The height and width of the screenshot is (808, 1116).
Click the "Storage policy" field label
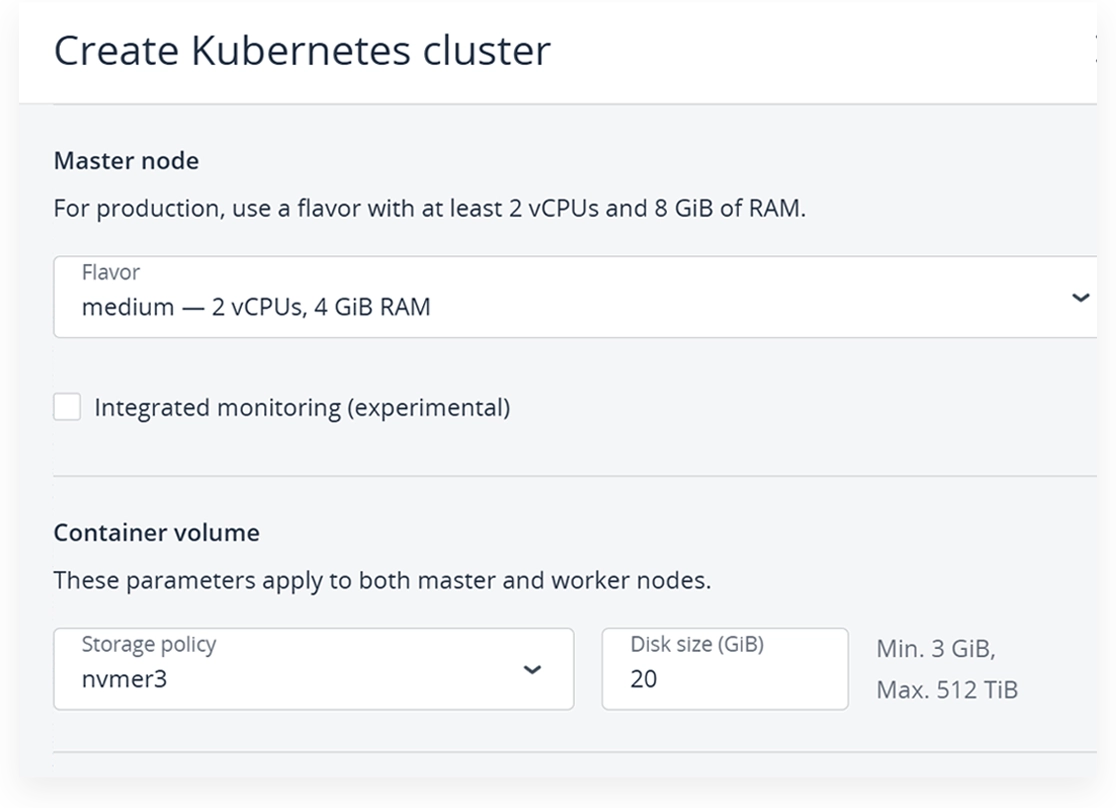click(148, 644)
